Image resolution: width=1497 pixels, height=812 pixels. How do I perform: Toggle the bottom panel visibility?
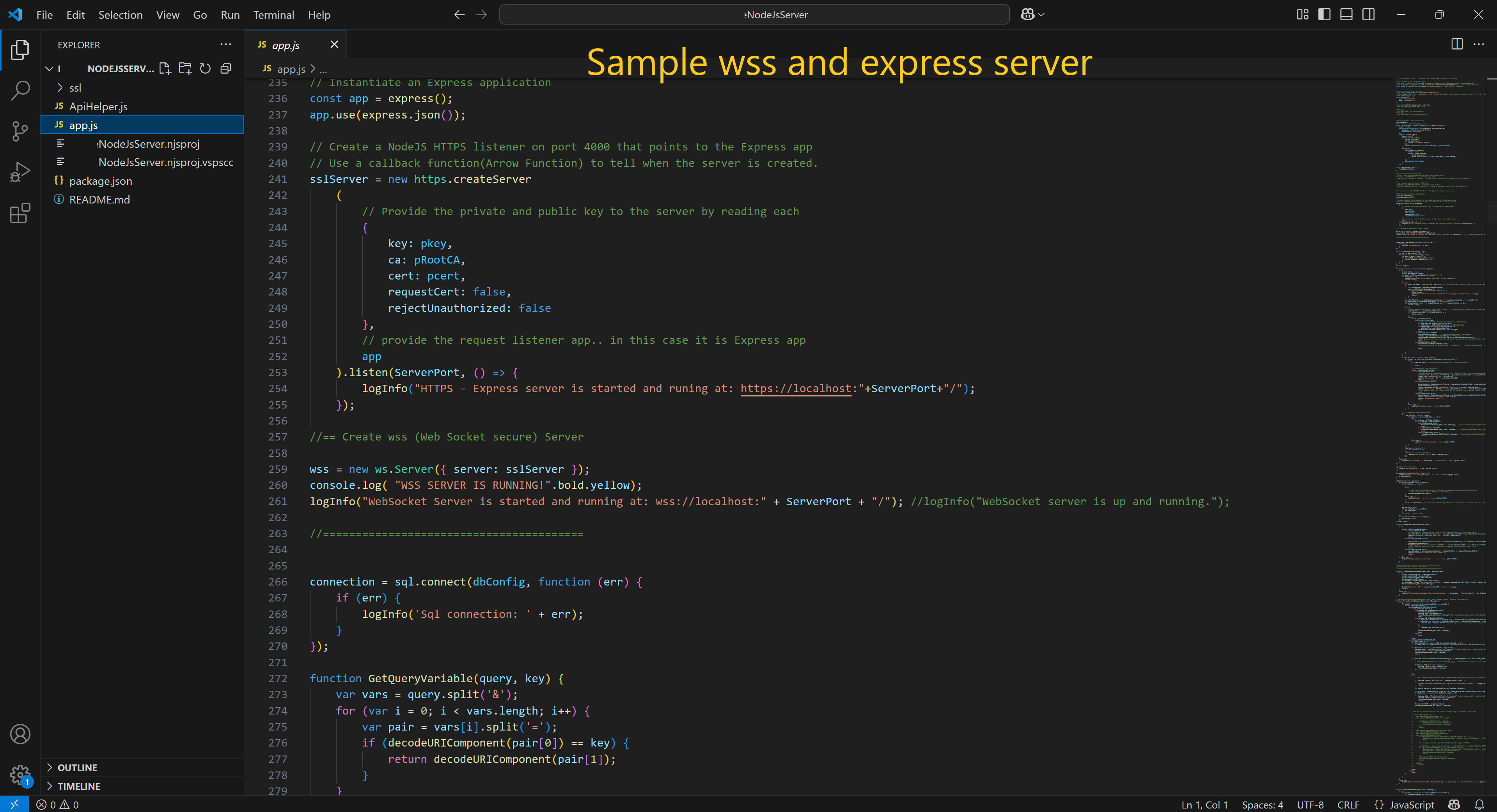(x=1346, y=14)
